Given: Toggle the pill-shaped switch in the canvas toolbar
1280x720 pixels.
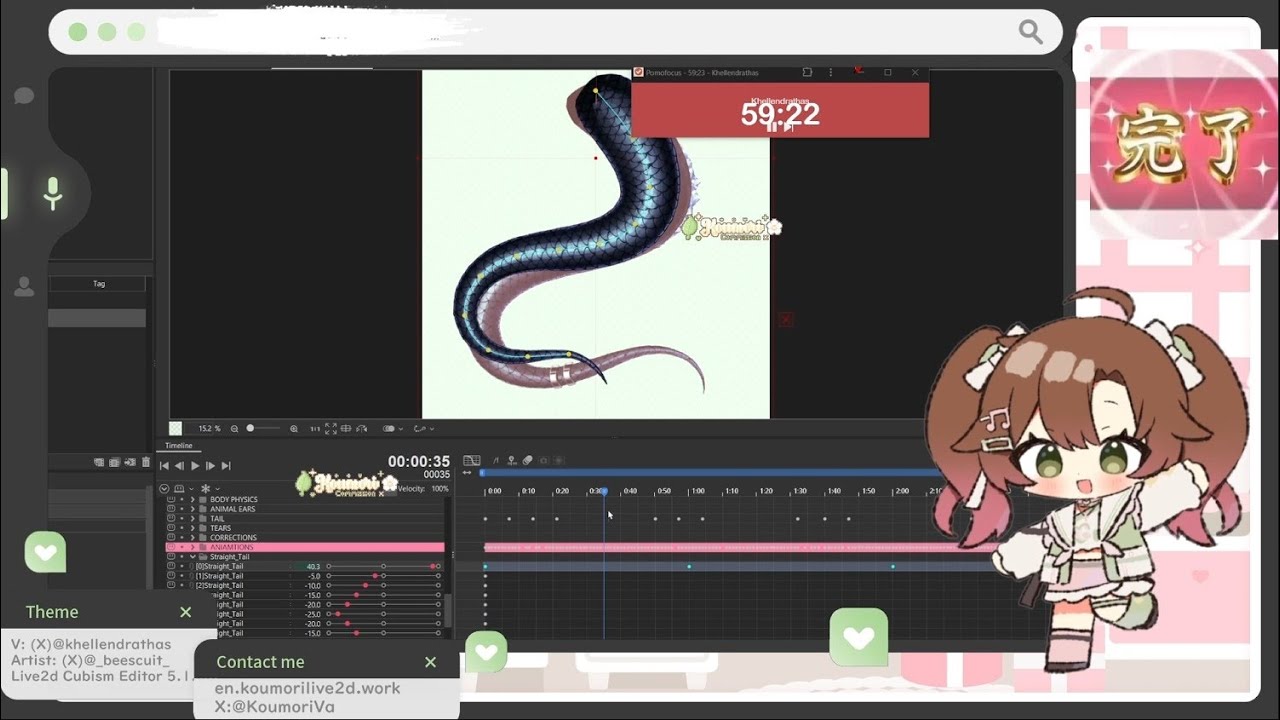Looking at the screenshot, I should [x=389, y=429].
